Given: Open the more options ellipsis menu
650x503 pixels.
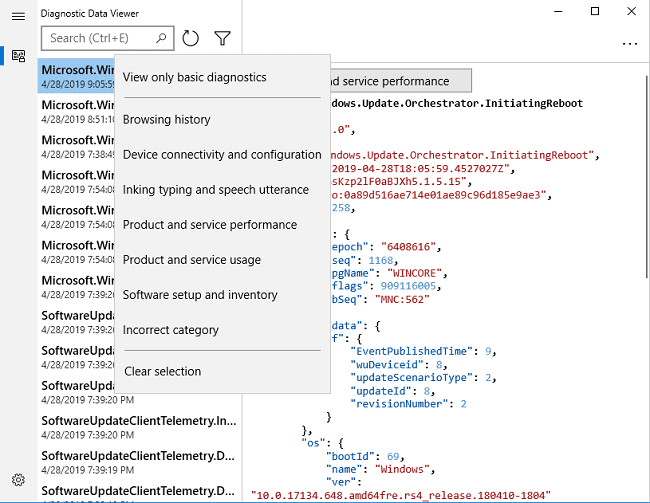Looking at the screenshot, I should click(x=630, y=44).
